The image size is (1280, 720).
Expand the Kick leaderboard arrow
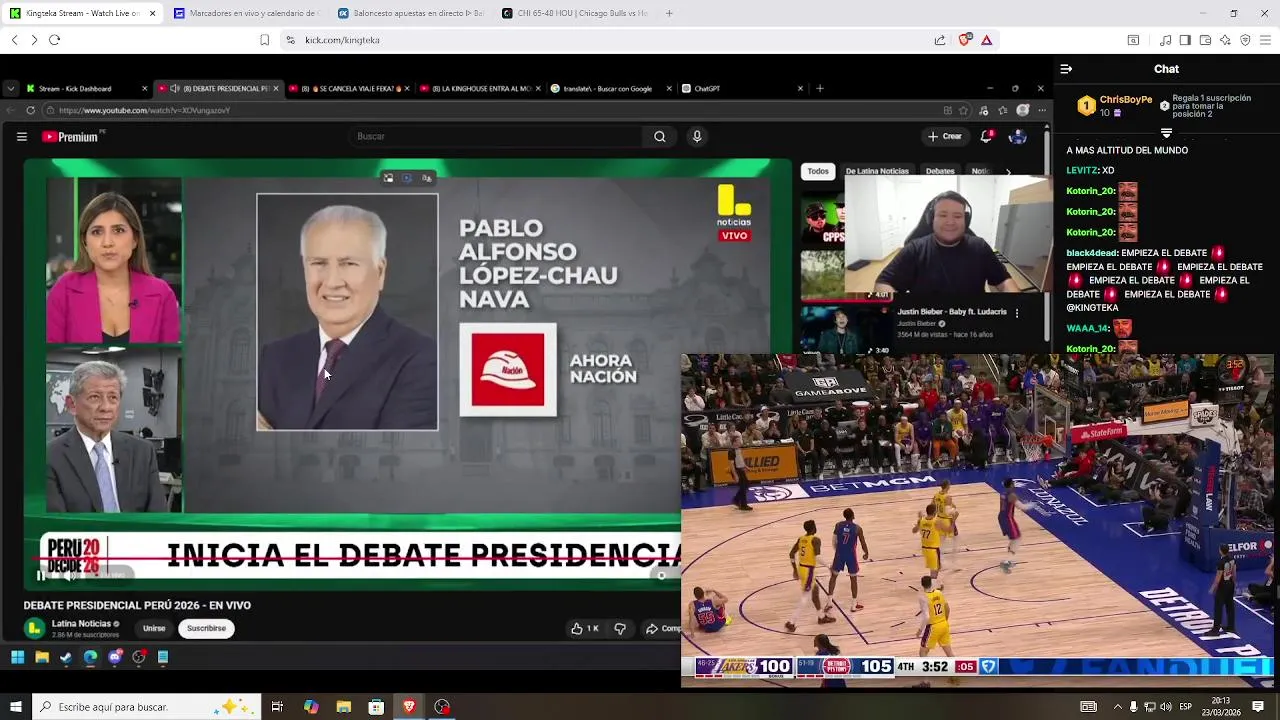tap(1166, 132)
